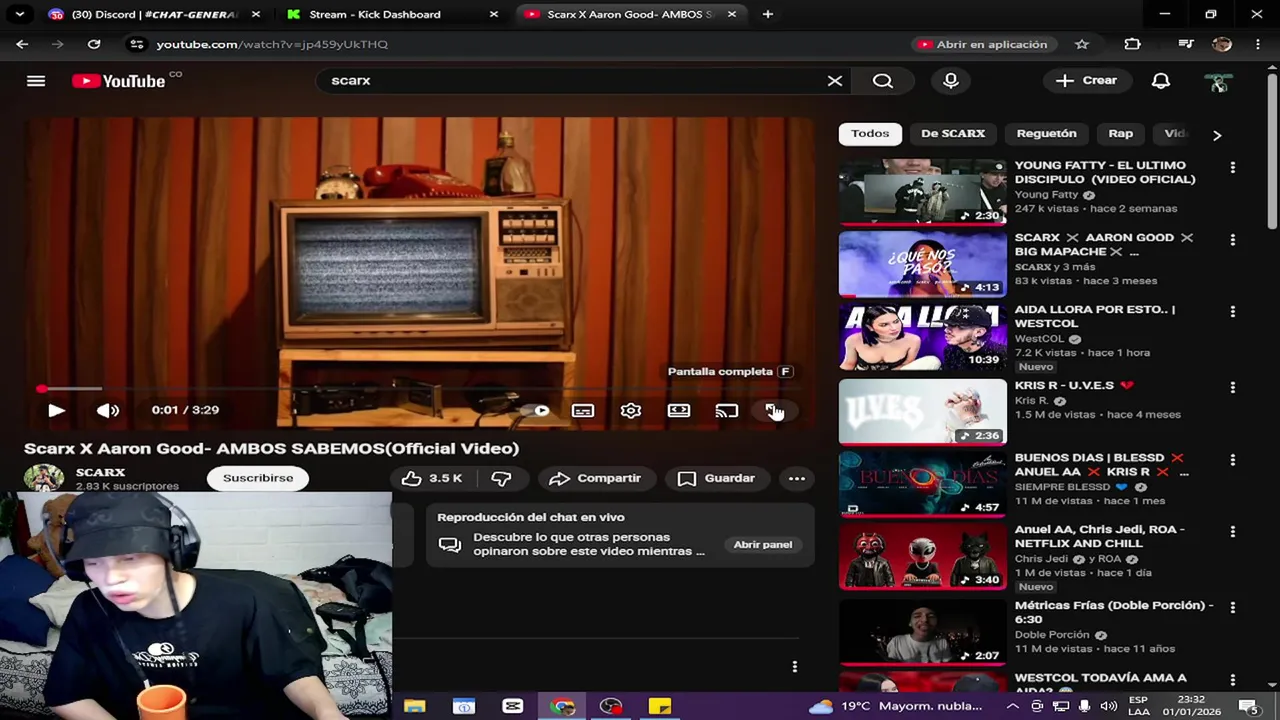This screenshot has width=1280, height=720.
Task: Open the YouTube account avatar menu
Action: [1219, 82]
